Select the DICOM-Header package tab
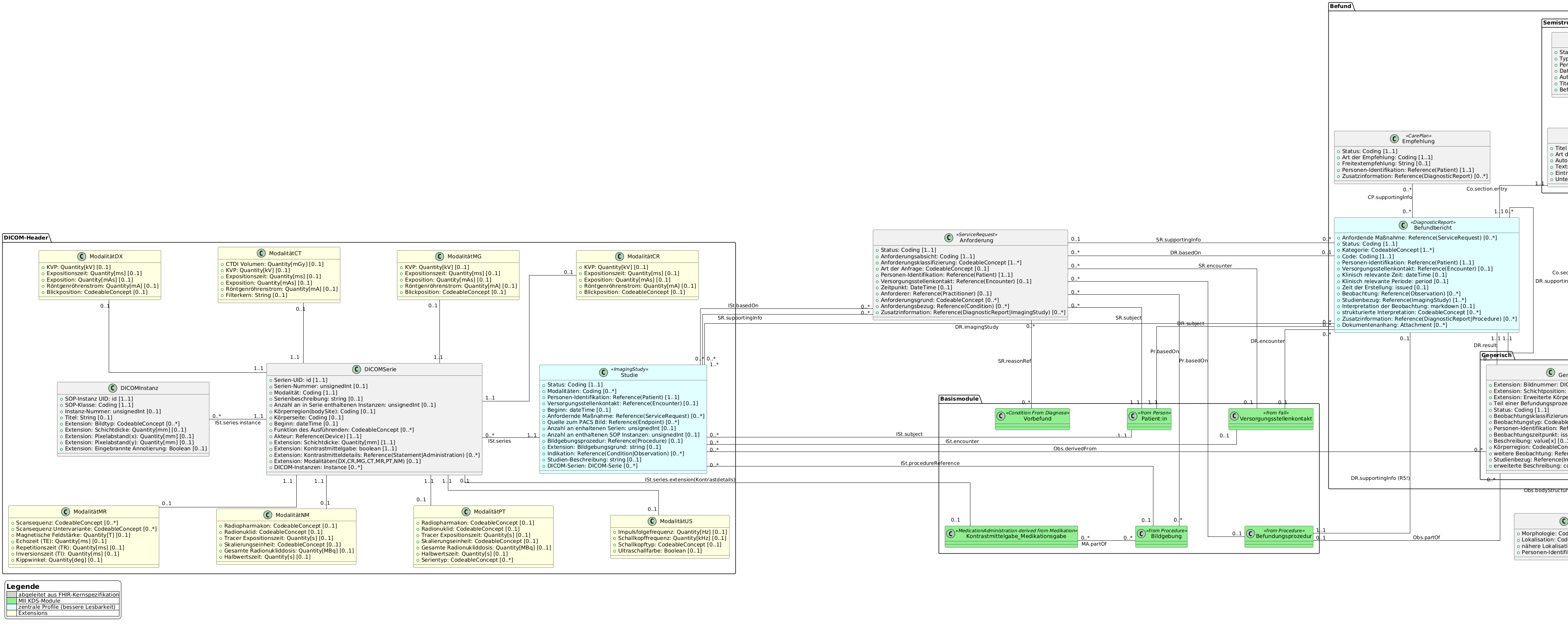 [25, 237]
